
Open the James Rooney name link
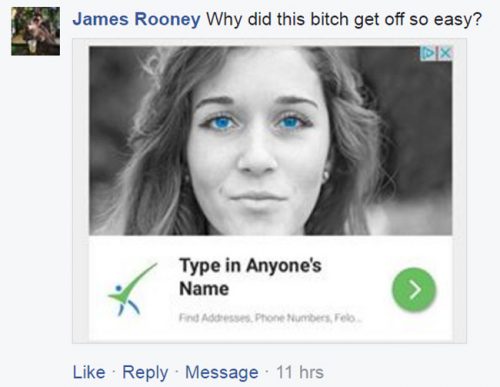click(x=136, y=19)
